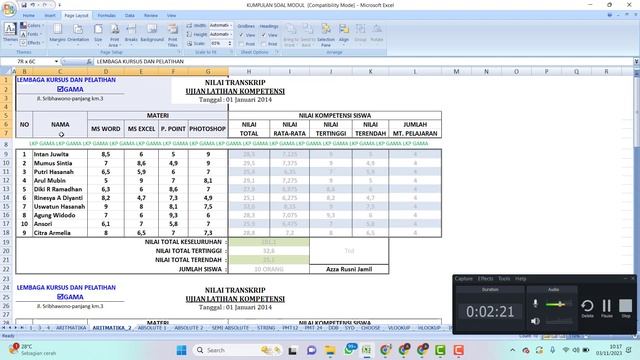Screen dimensions: 640x360
Task: Click the formula bar text field
Action: 363,62
